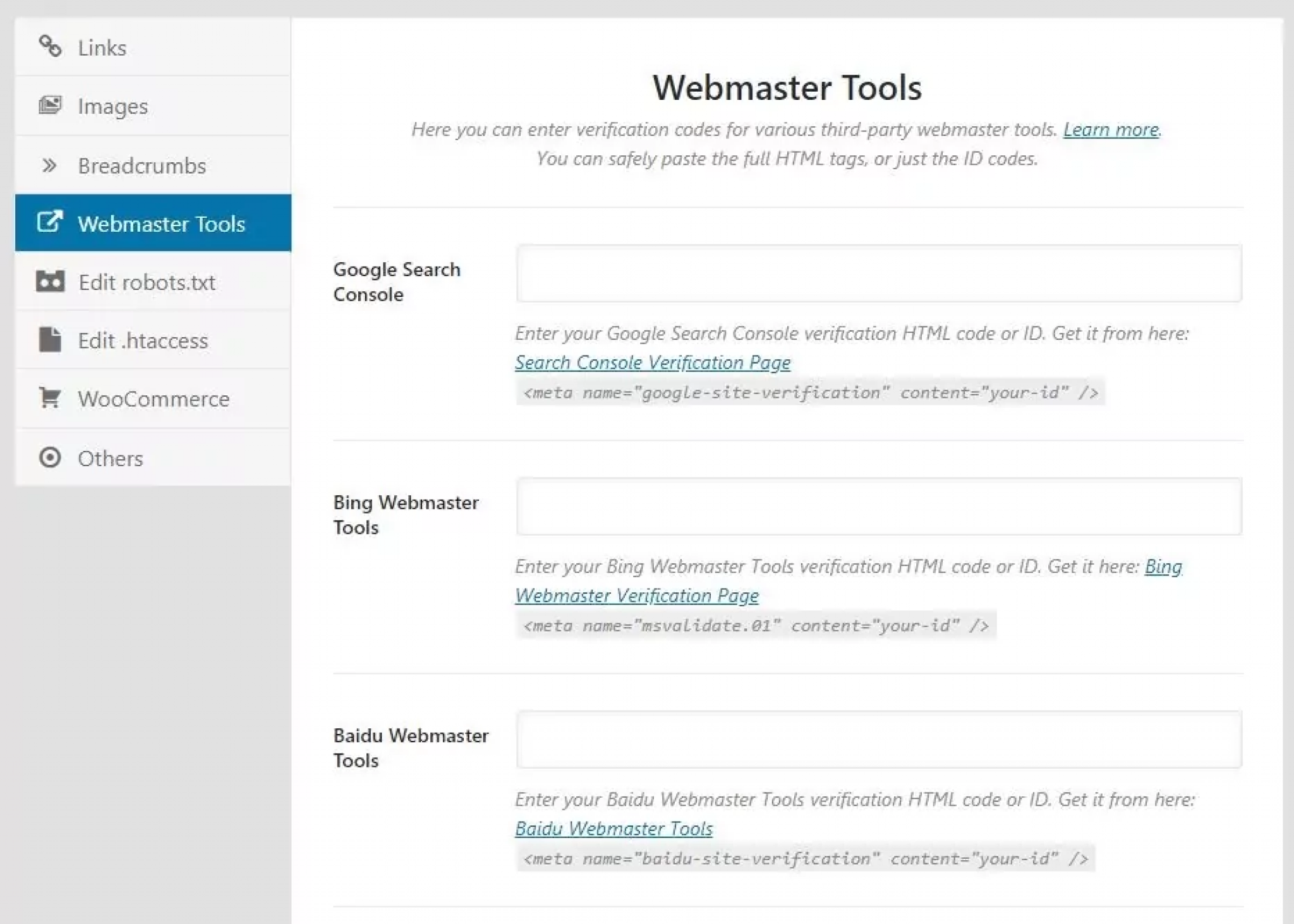Viewport: 1294px width, 924px height.
Task: Click the Baidu Webmaster Tools field label
Action: pyautogui.click(x=411, y=748)
